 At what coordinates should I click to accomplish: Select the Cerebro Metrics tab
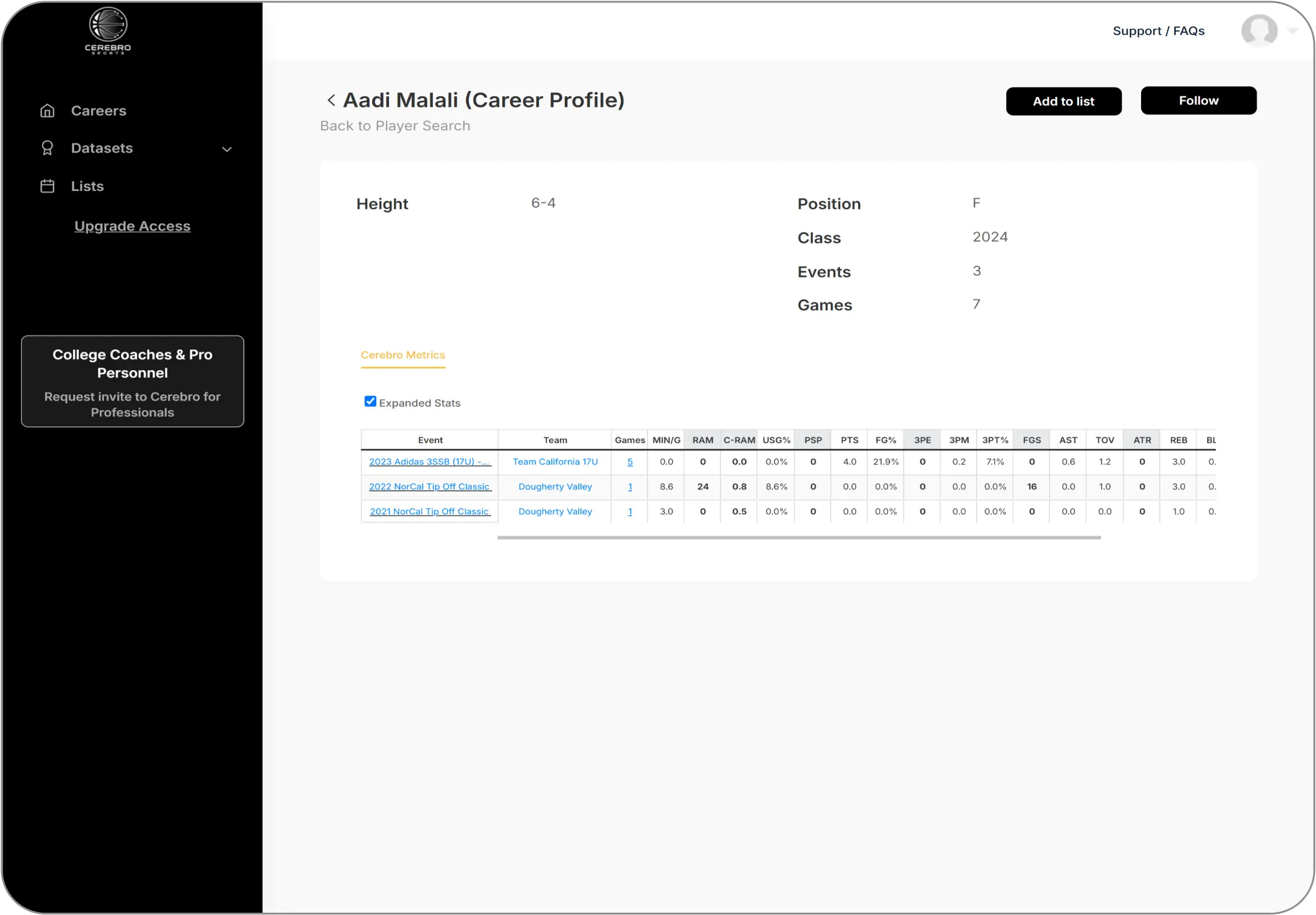[x=402, y=355]
